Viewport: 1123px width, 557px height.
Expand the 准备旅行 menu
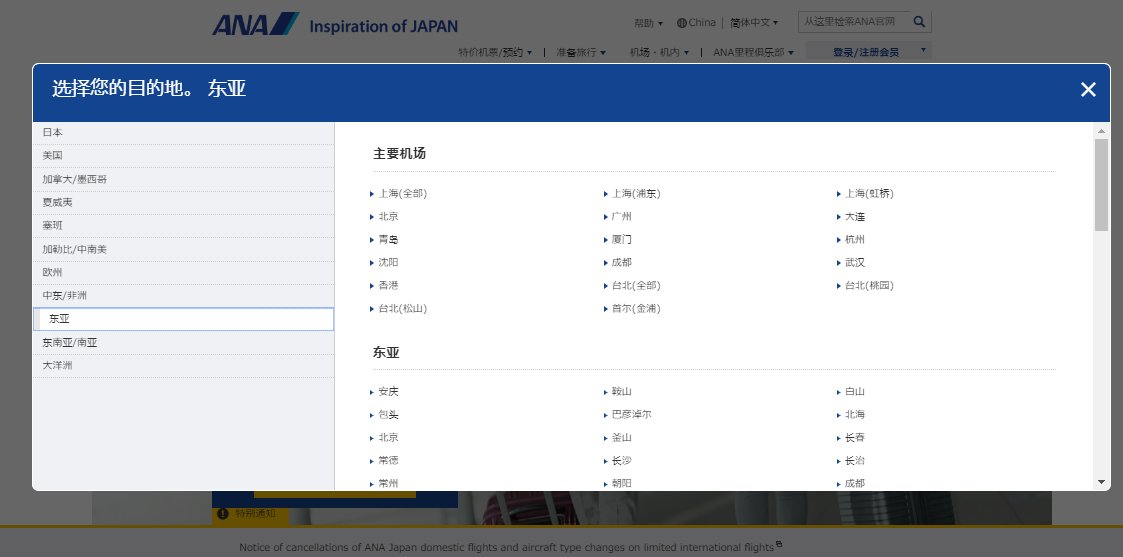(x=581, y=52)
